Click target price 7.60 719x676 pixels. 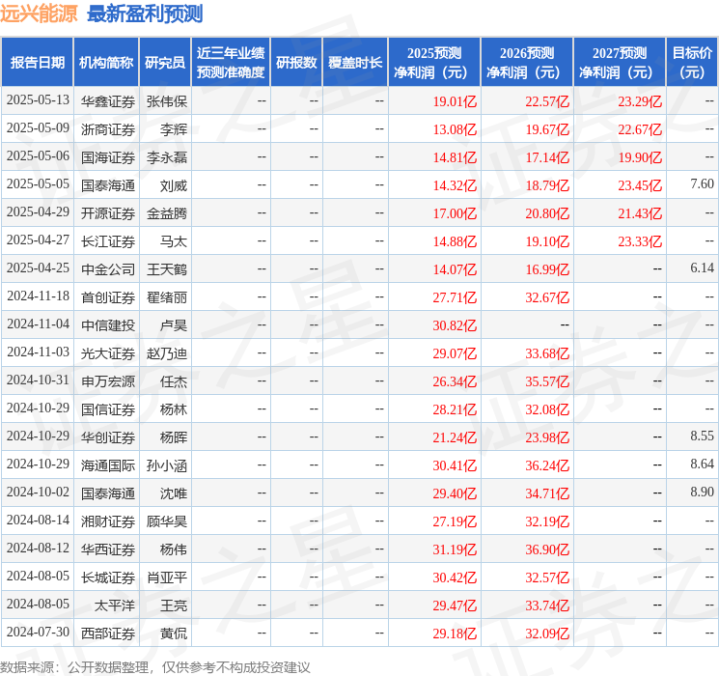coord(702,184)
